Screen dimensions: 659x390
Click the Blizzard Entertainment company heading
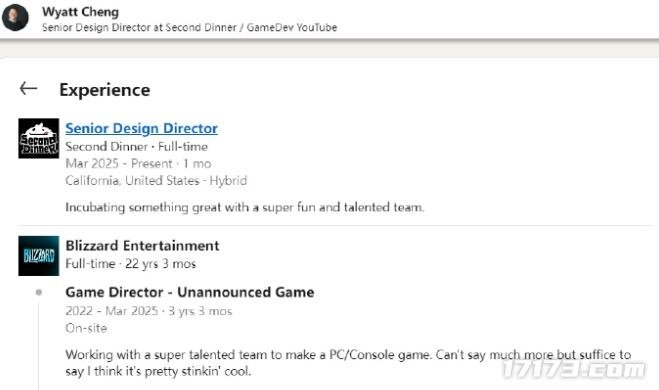pyautogui.click(x=142, y=245)
